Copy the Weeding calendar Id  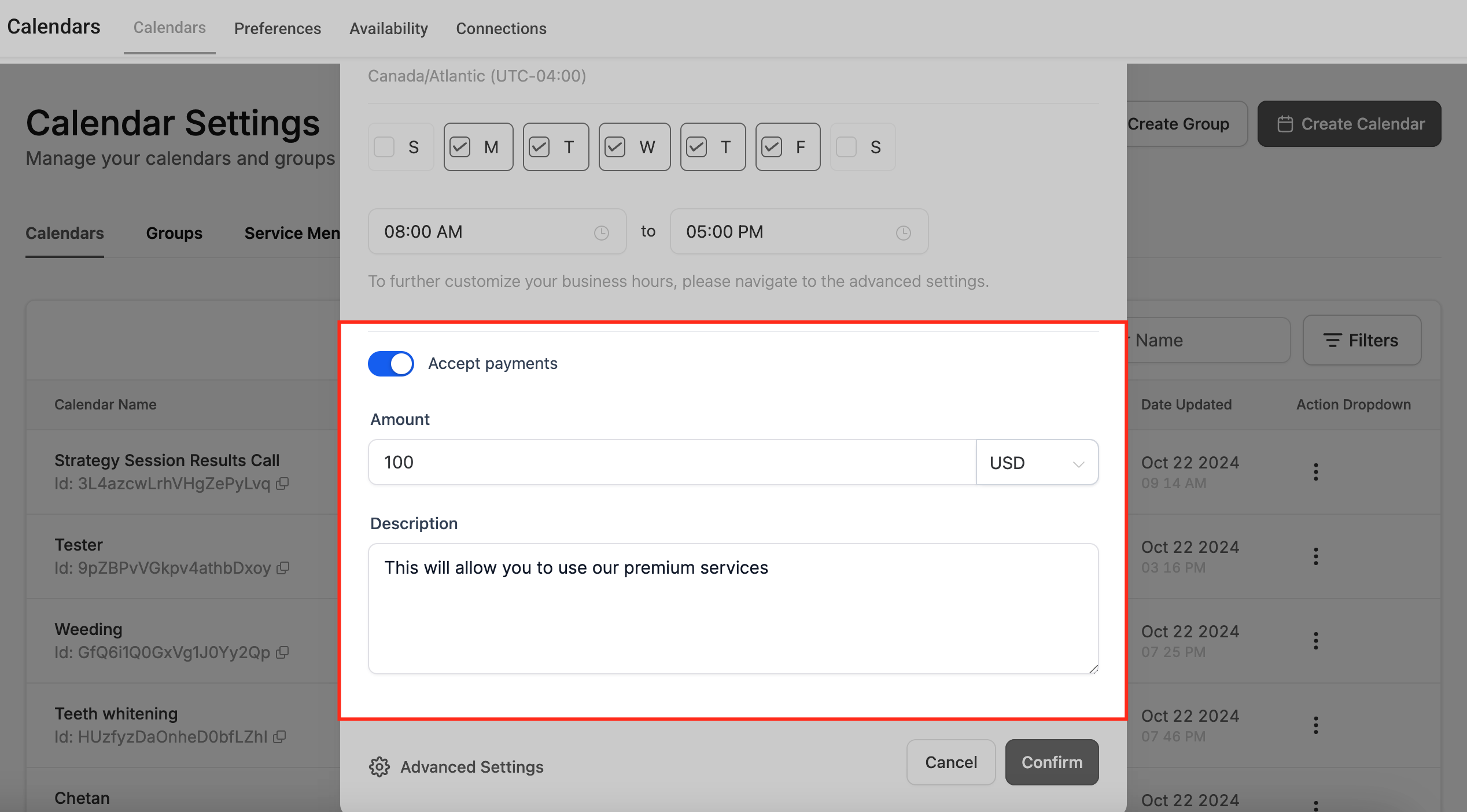pyautogui.click(x=282, y=652)
